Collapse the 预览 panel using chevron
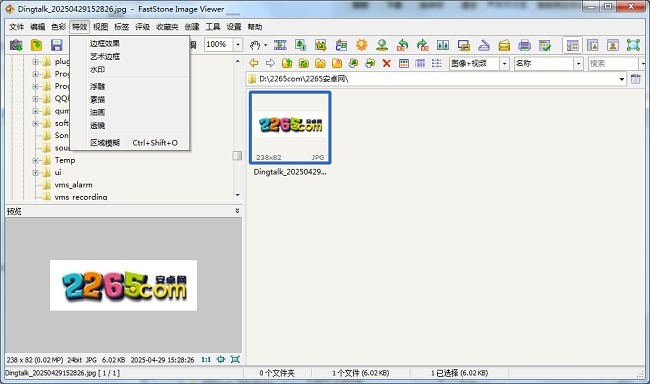This screenshot has height=384, width=650. 237,211
